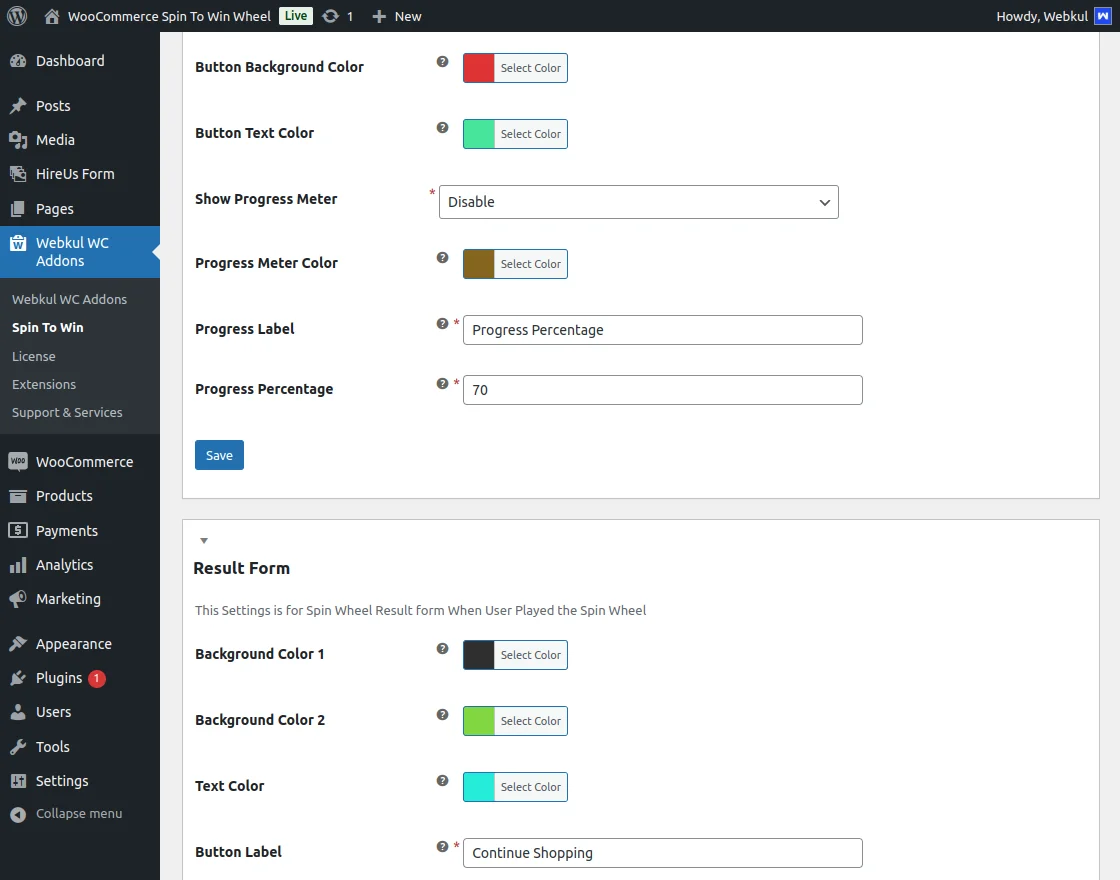
Task: Click the Users person icon
Action: pos(18,712)
